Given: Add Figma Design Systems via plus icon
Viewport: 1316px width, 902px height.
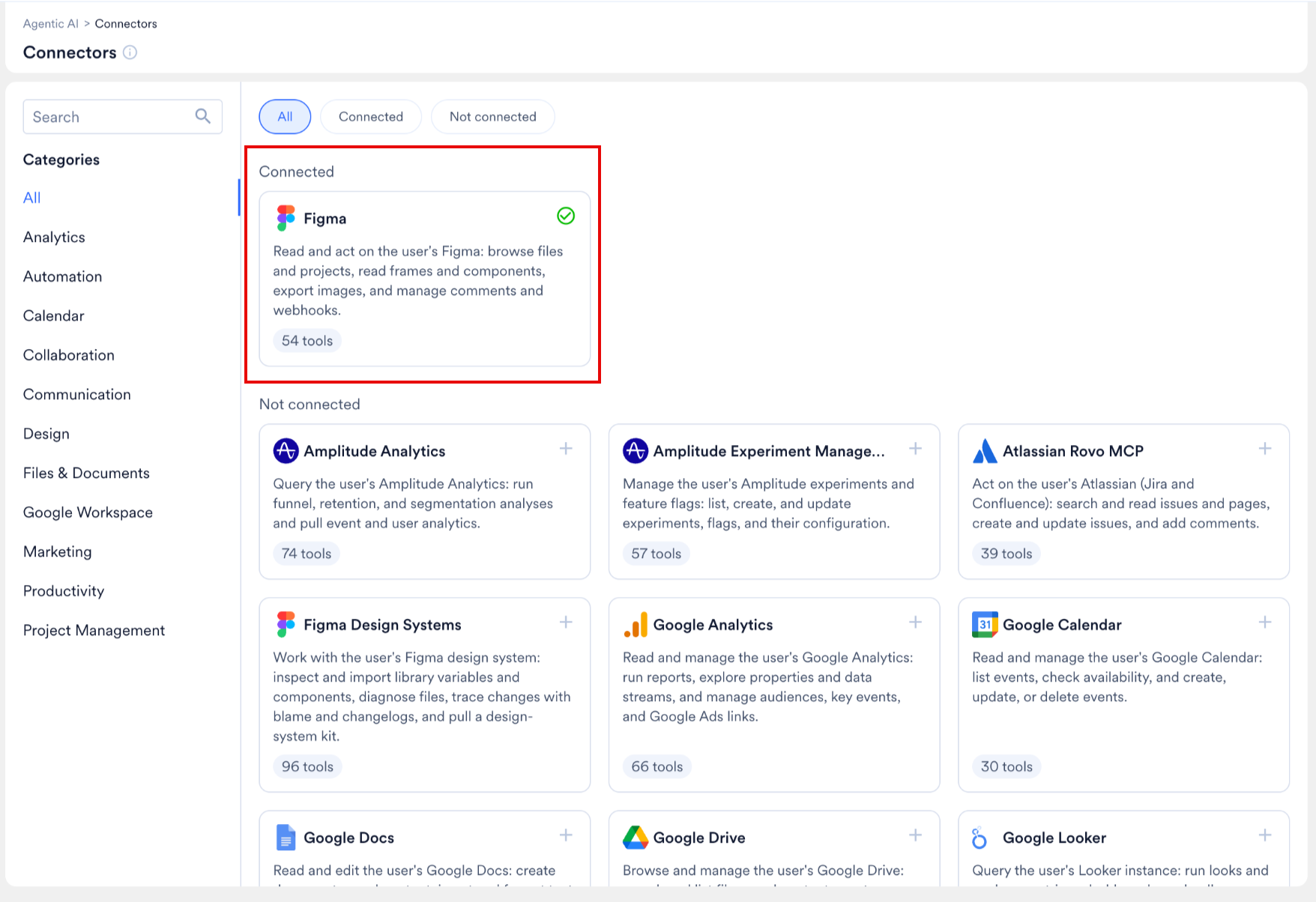Looking at the screenshot, I should point(566,623).
